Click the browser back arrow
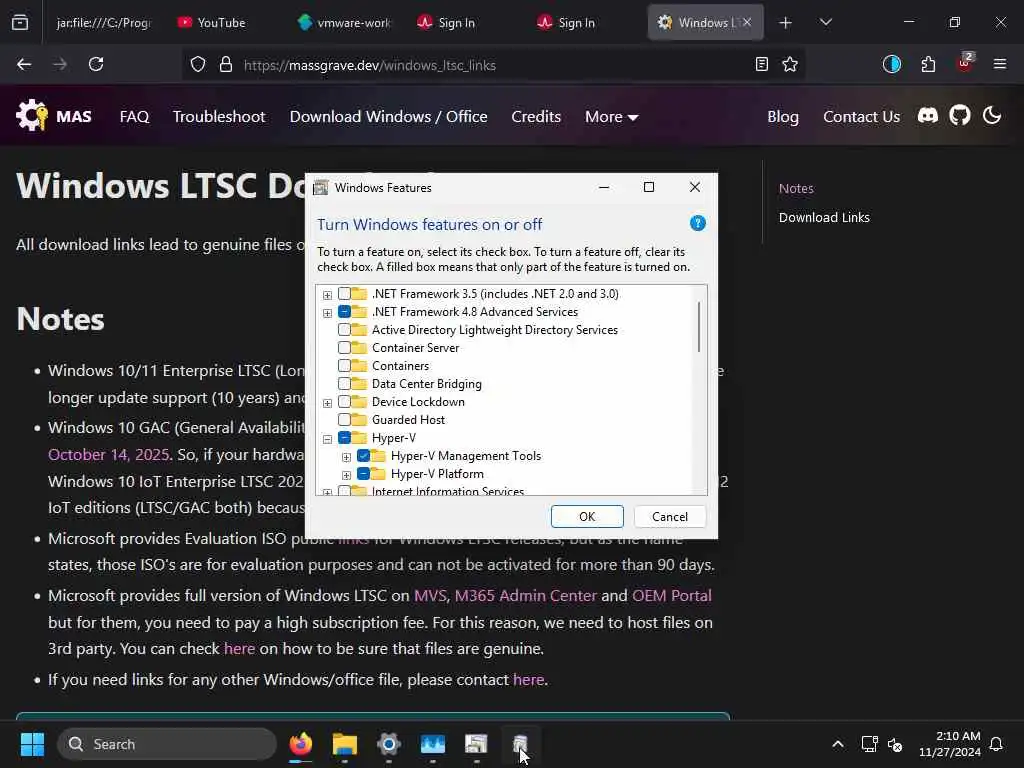The height and width of the screenshot is (768, 1024). click(x=24, y=64)
